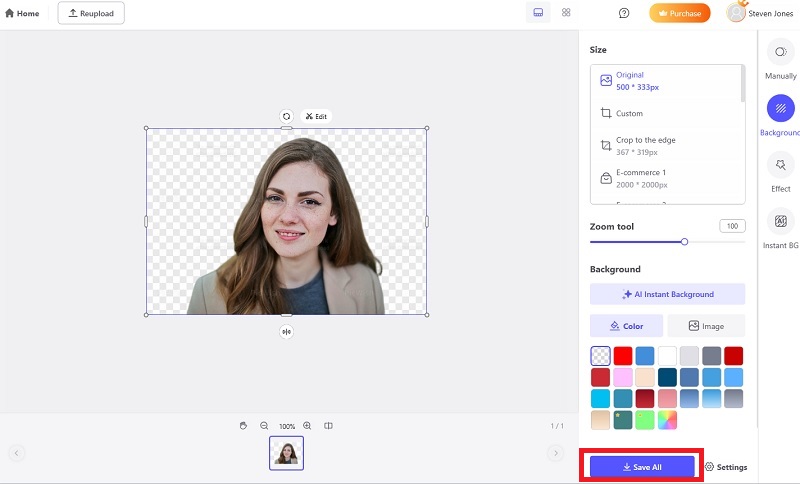Select the light gray swatch

pyautogui.click(x=689, y=356)
